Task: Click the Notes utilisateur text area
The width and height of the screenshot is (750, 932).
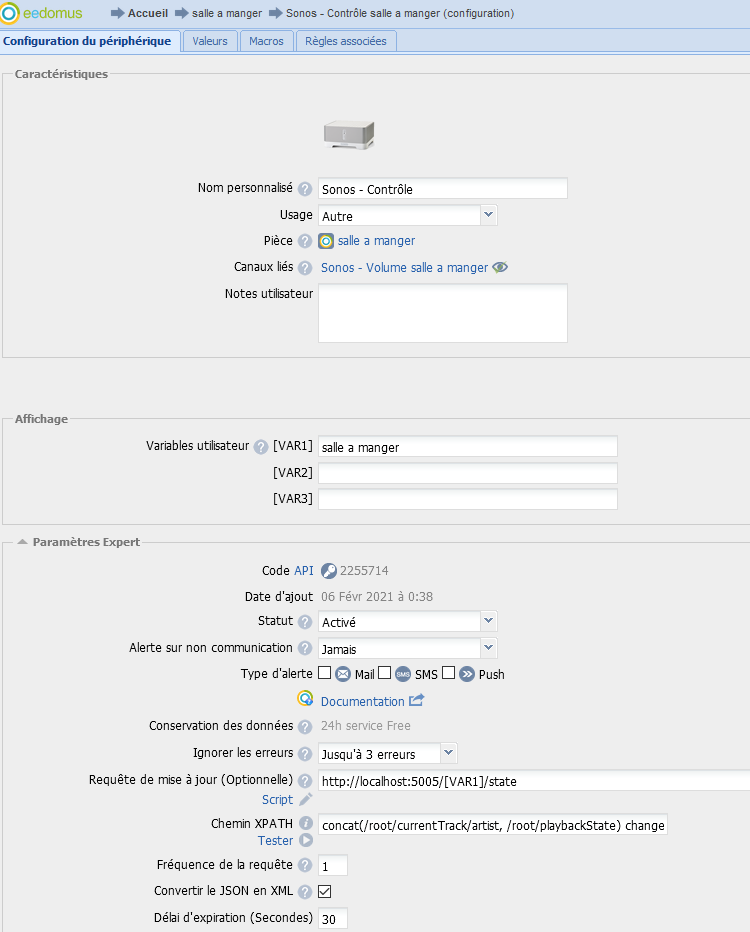Action: (443, 313)
